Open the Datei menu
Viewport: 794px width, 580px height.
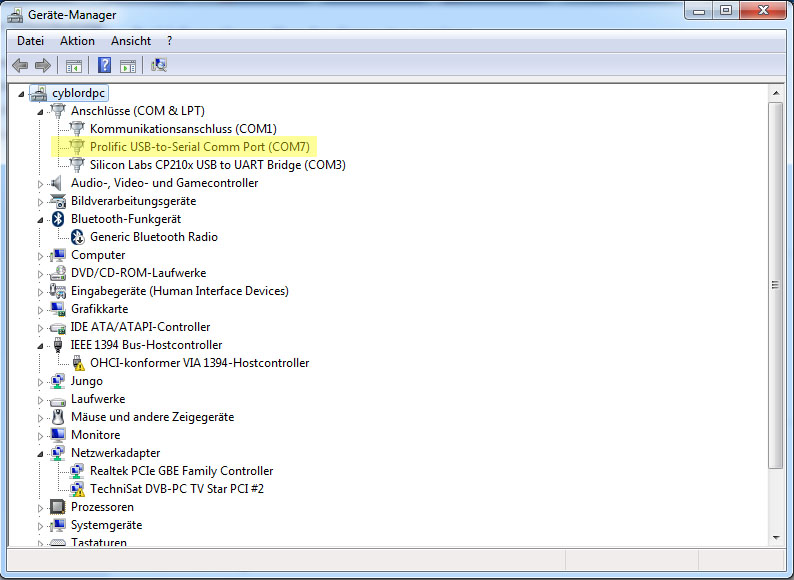(x=30, y=41)
